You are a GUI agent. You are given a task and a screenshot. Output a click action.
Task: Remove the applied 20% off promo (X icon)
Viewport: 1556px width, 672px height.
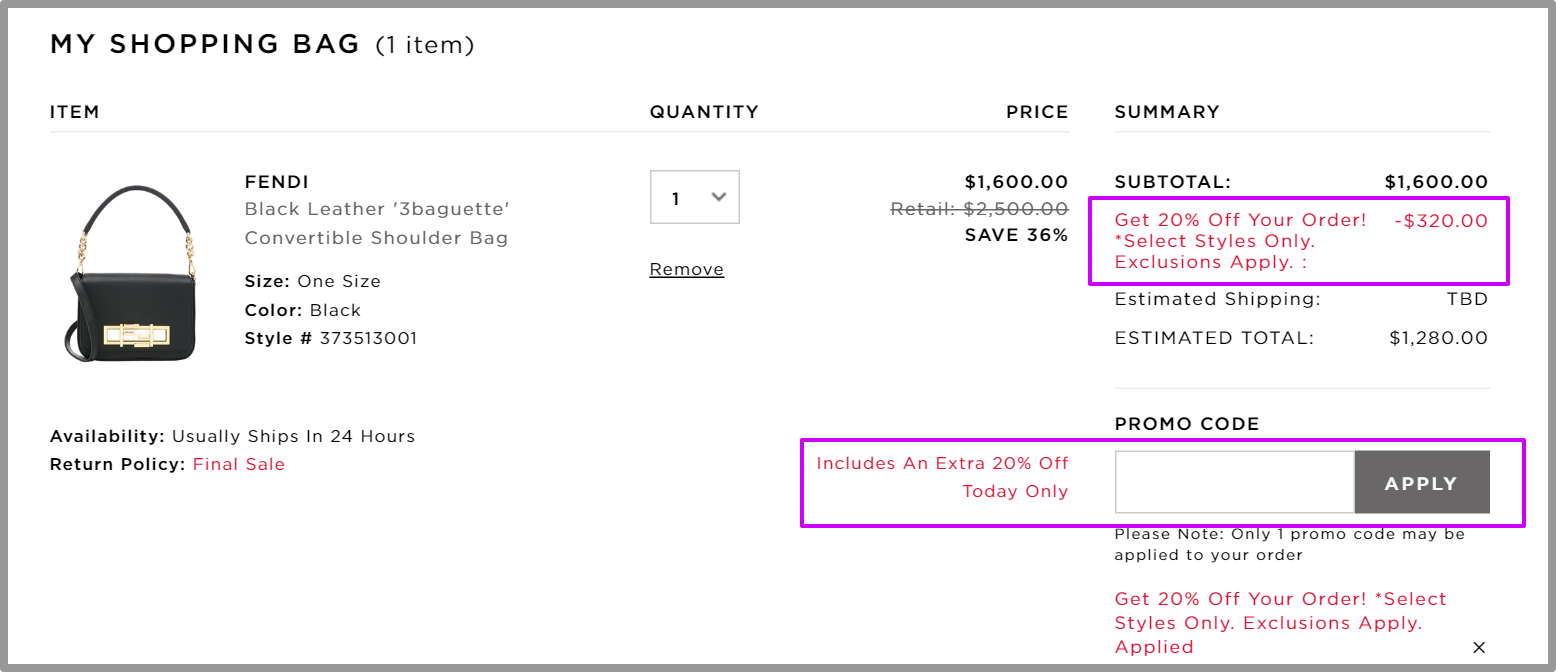(1479, 647)
